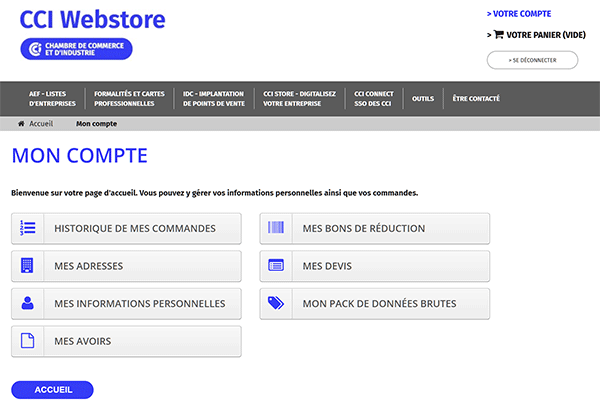Click the blank document icon beside Mes Avoirs
This screenshot has height=406, width=600.
[27, 341]
